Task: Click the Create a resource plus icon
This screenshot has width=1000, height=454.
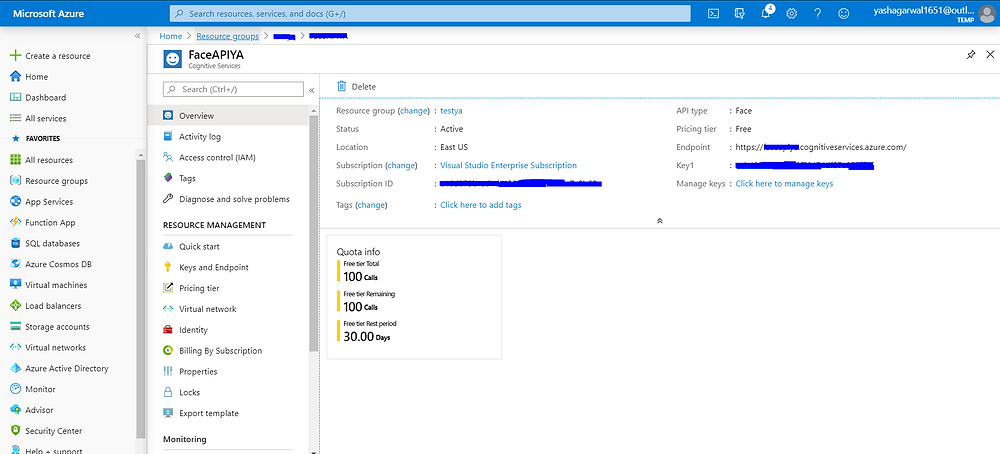Action: tap(16, 55)
